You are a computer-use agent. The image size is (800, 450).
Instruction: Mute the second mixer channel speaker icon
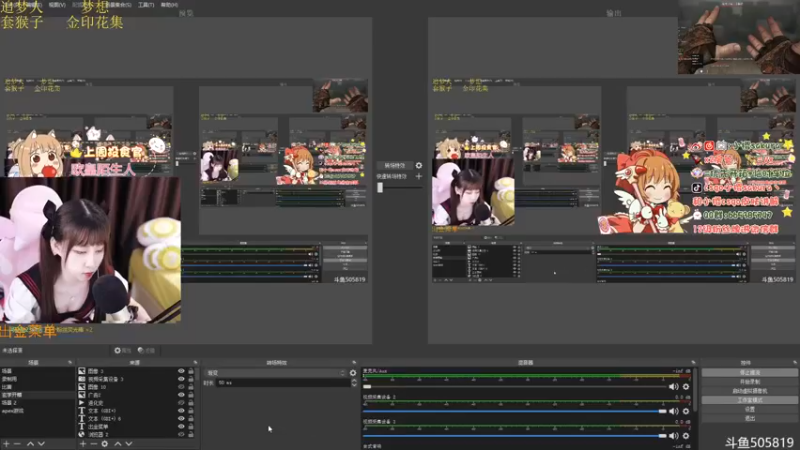(674, 411)
